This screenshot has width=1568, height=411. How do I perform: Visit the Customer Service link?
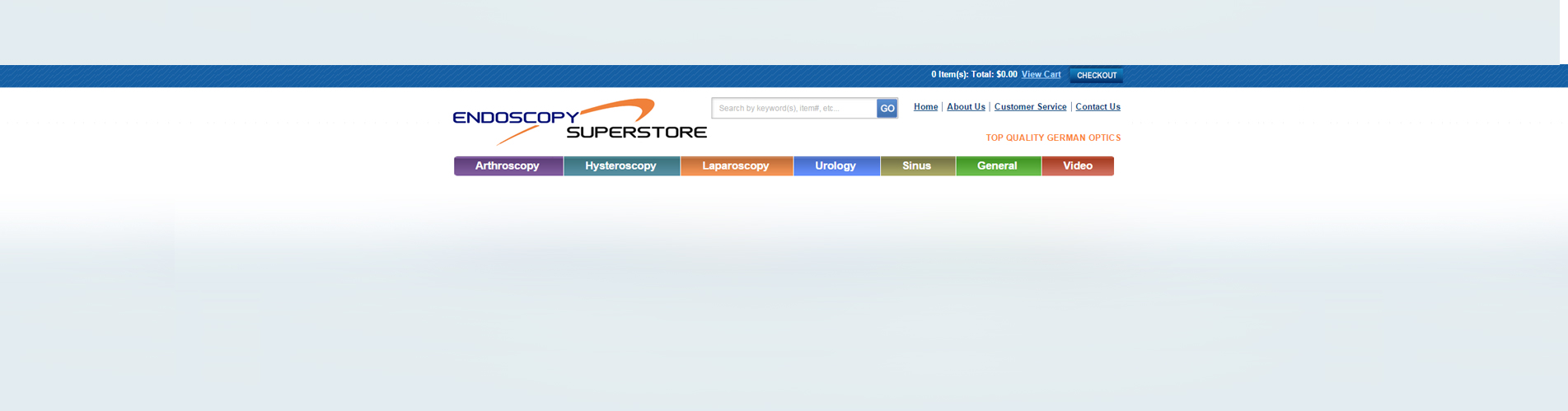[x=1030, y=107]
